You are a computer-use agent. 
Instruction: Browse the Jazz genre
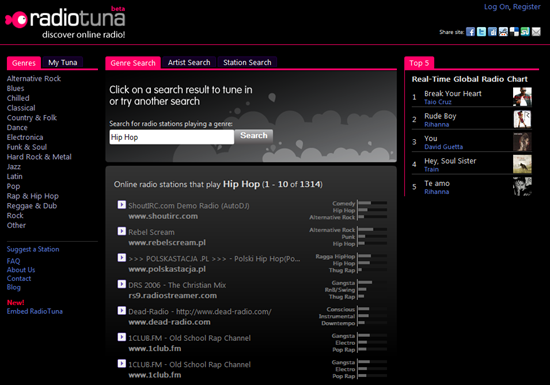click(14, 167)
